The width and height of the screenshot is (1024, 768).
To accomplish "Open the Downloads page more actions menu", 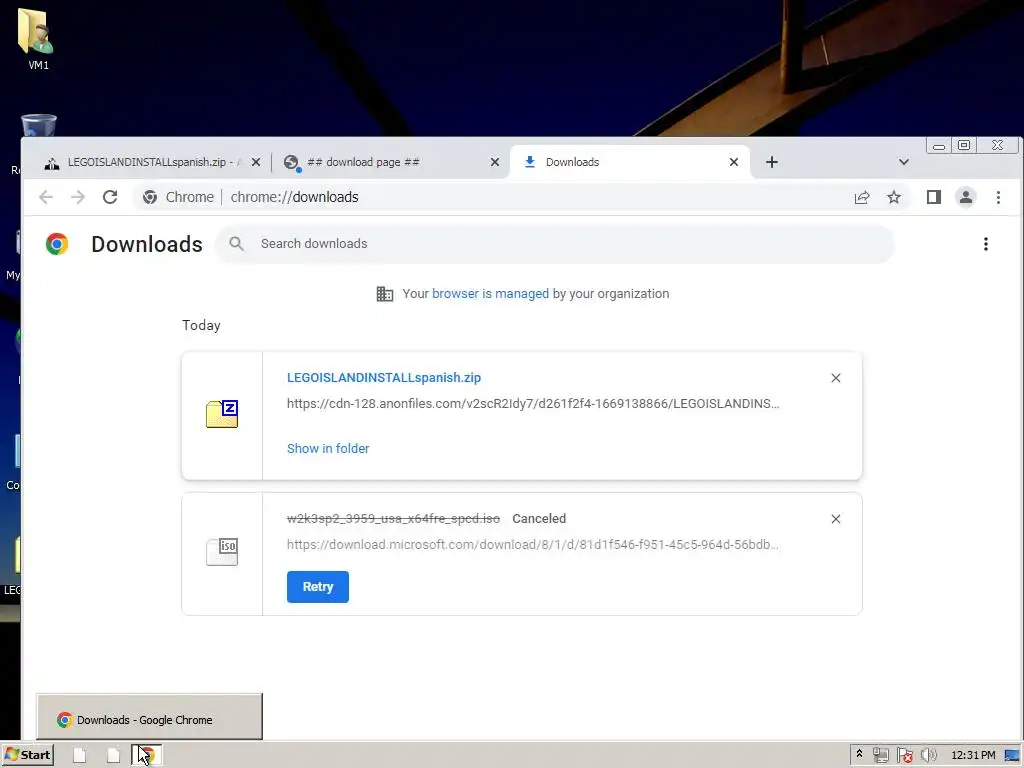I will click(x=985, y=244).
